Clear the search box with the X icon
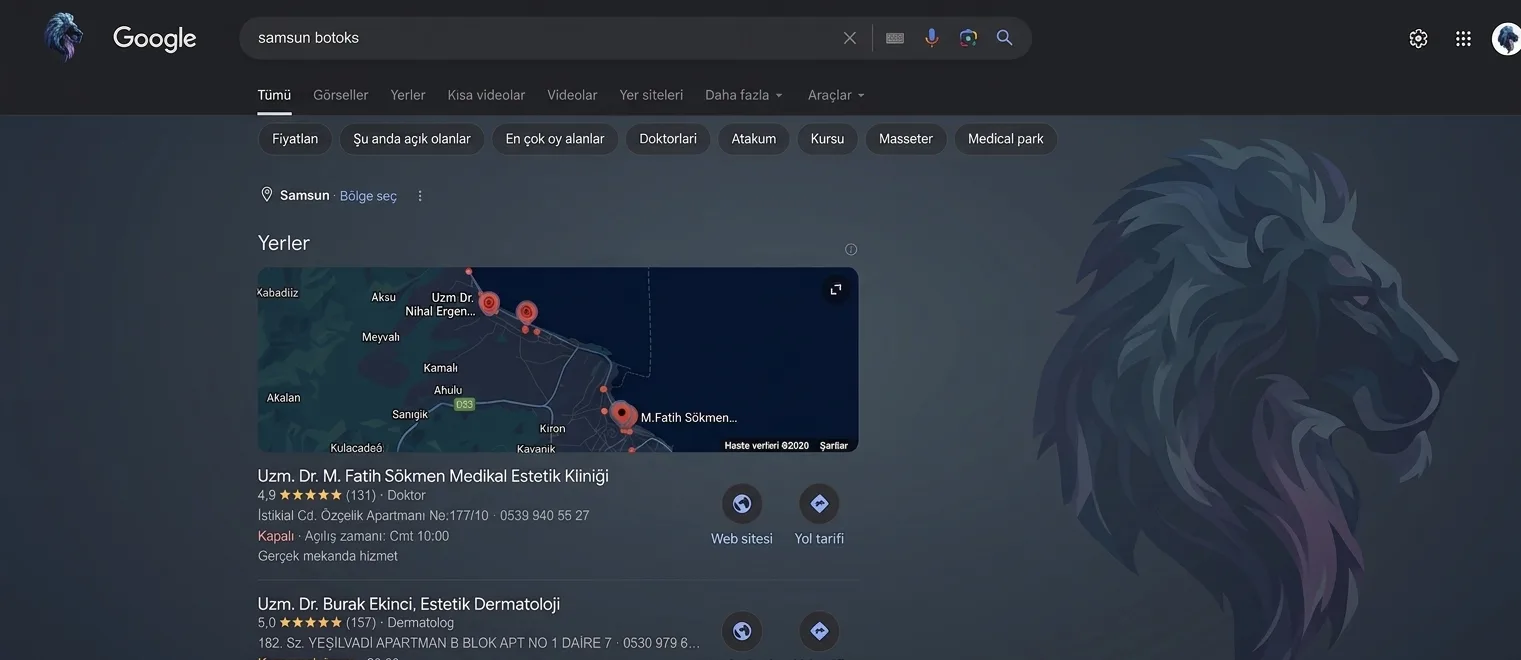Image resolution: width=1521 pixels, height=660 pixels. pyautogui.click(x=850, y=38)
